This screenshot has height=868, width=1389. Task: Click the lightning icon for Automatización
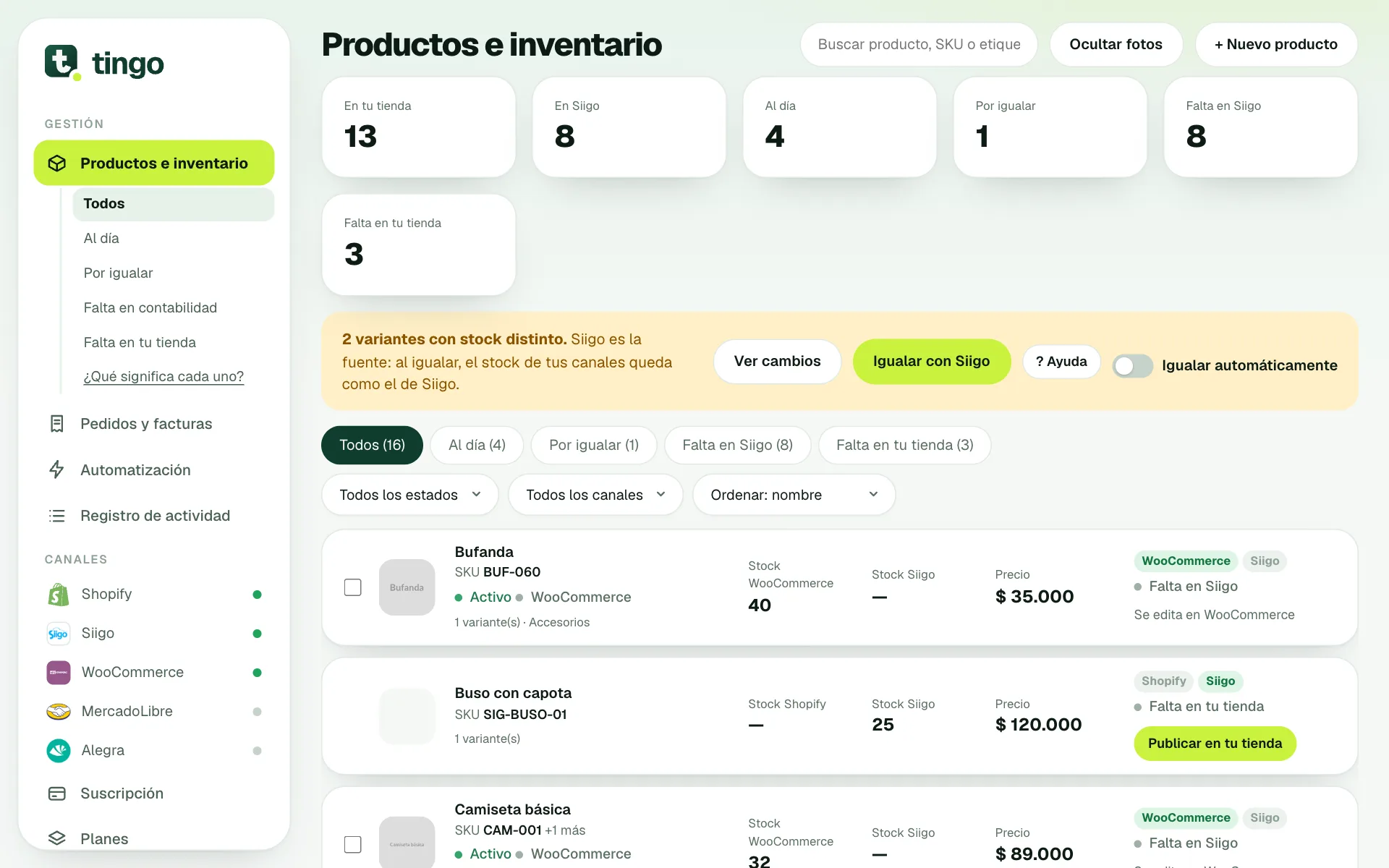click(x=57, y=470)
